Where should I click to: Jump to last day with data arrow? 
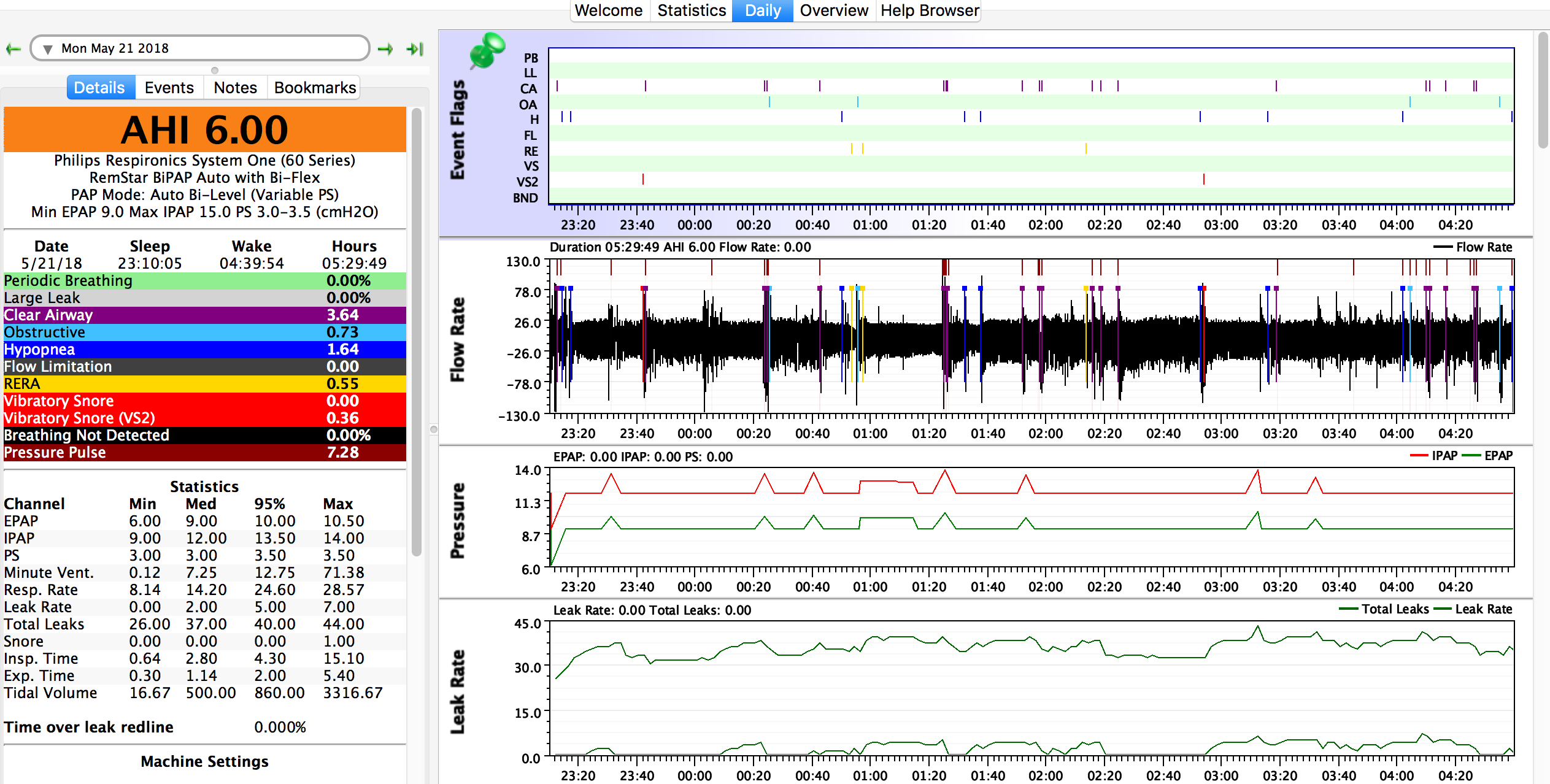[x=415, y=49]
